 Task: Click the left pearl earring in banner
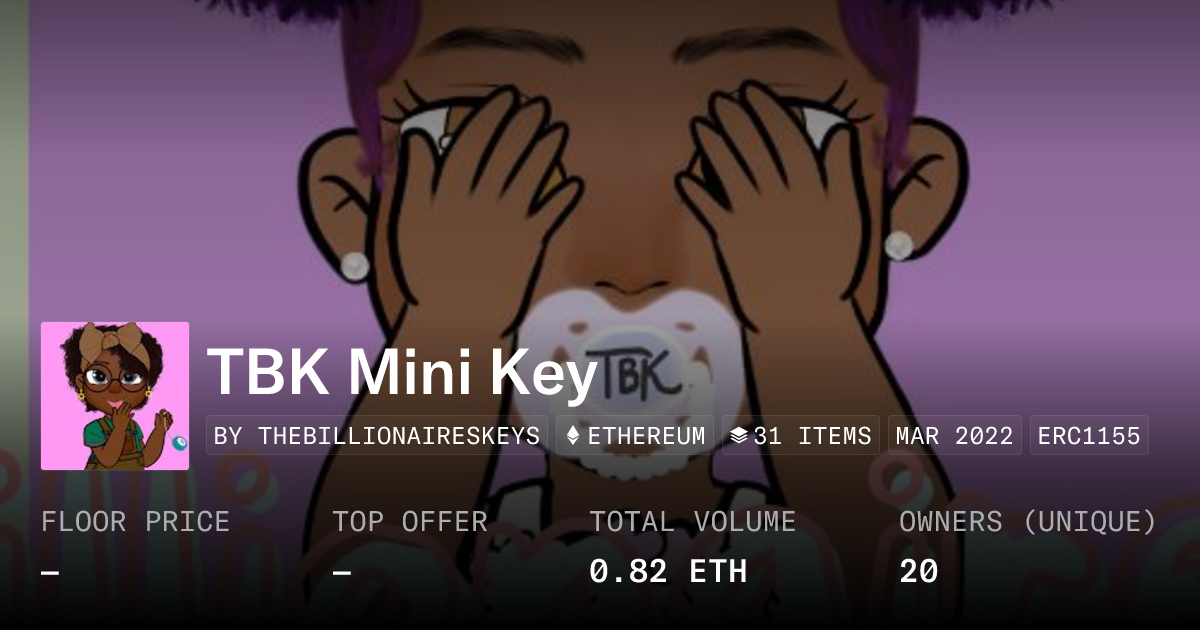[356, 265]
